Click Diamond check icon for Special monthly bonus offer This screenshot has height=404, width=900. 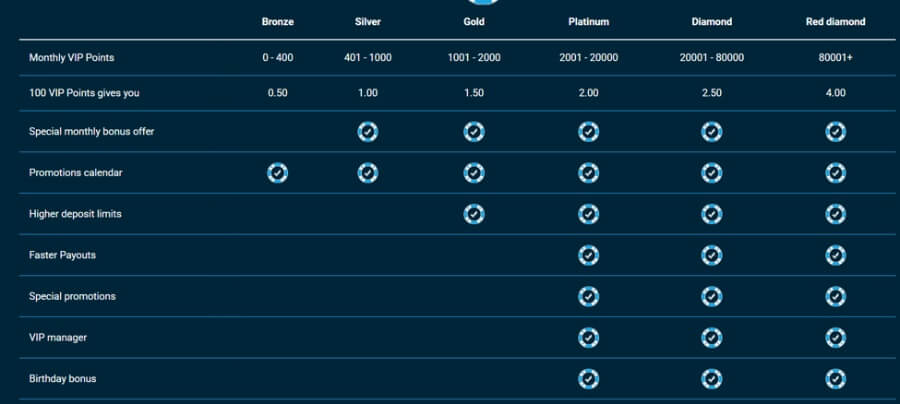712,132
